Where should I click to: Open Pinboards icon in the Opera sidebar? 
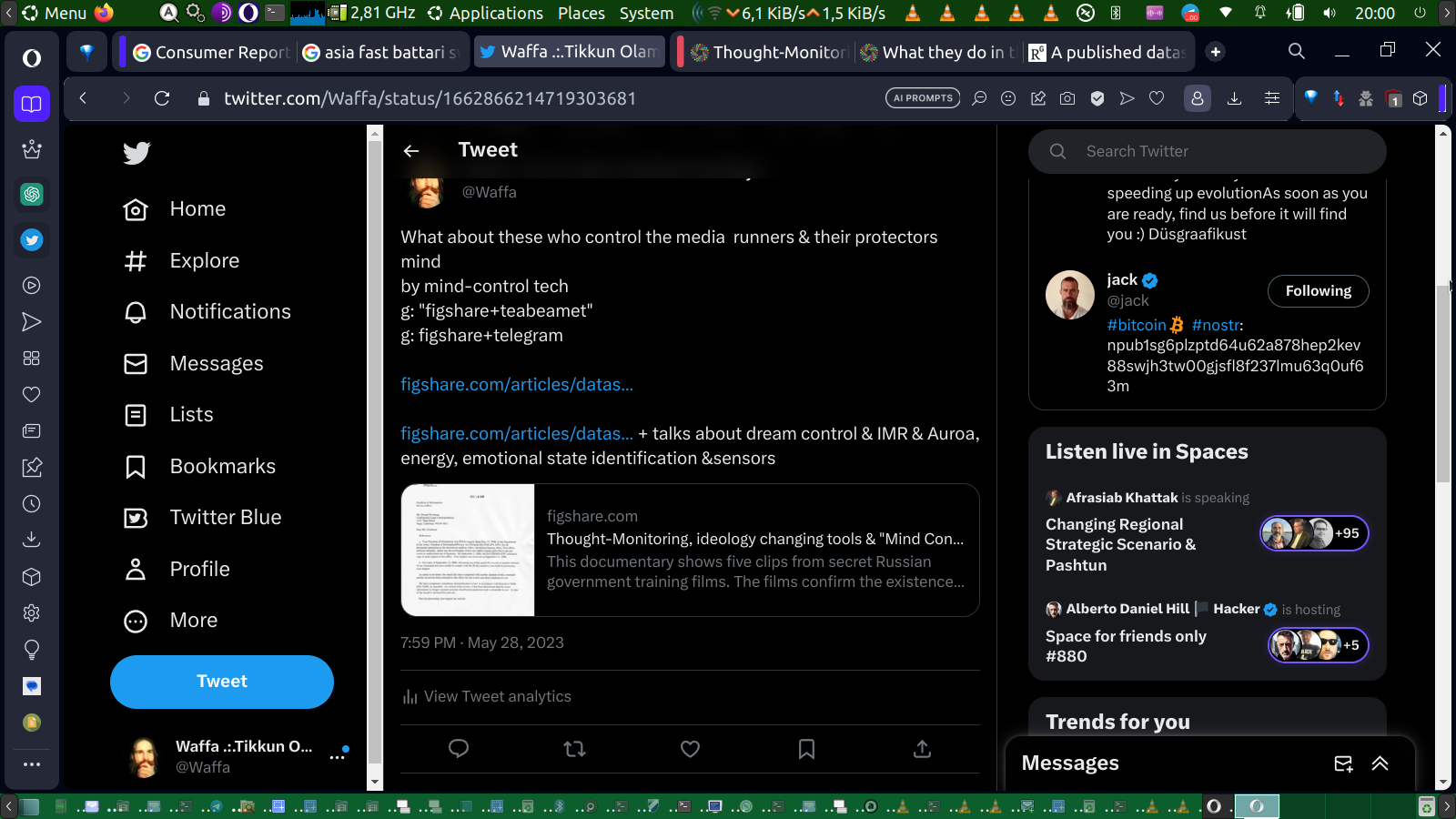[32, 467]
